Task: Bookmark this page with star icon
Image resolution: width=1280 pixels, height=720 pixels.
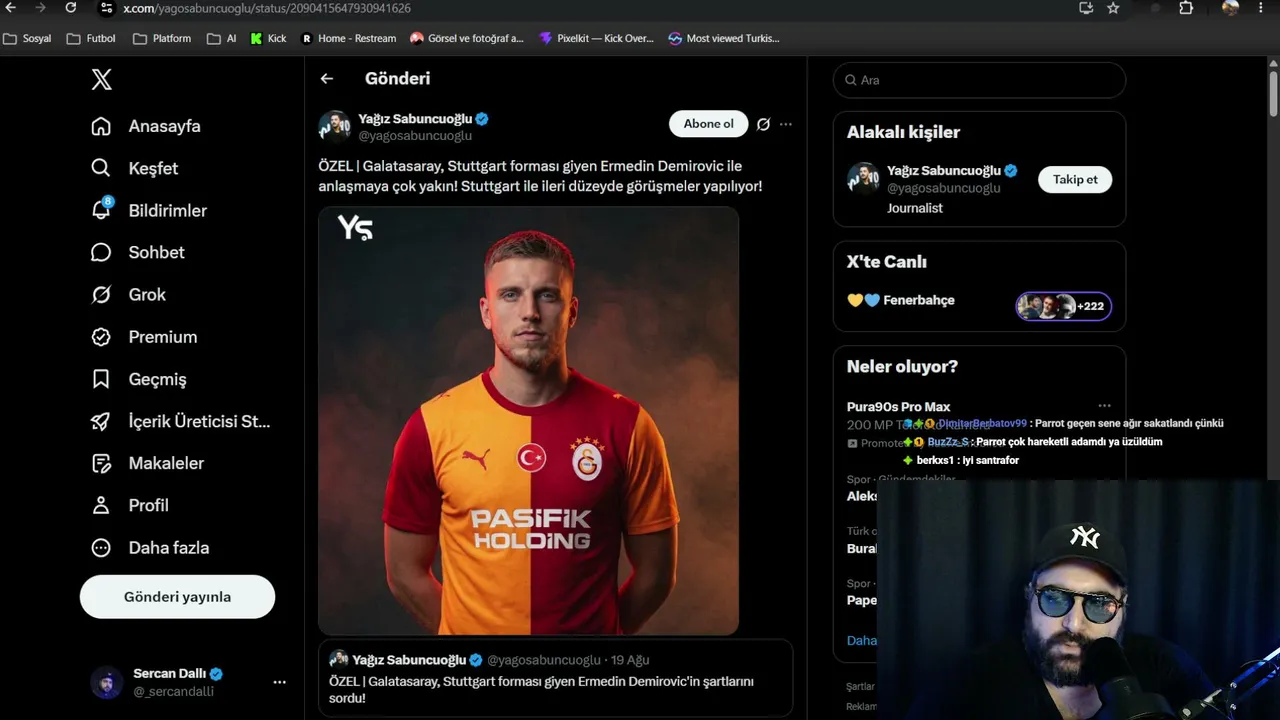Action: pos(1113,8)
